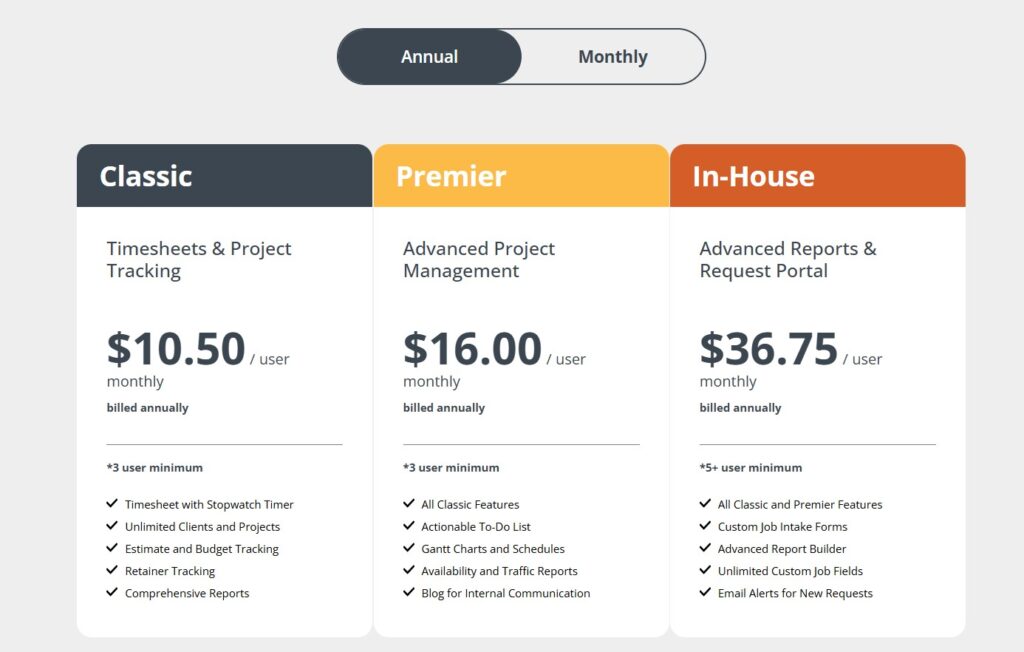Click the checkmark next to Email Alerts for New Requests
Viewport: 1024px width, 652px height.
(706, 592)
